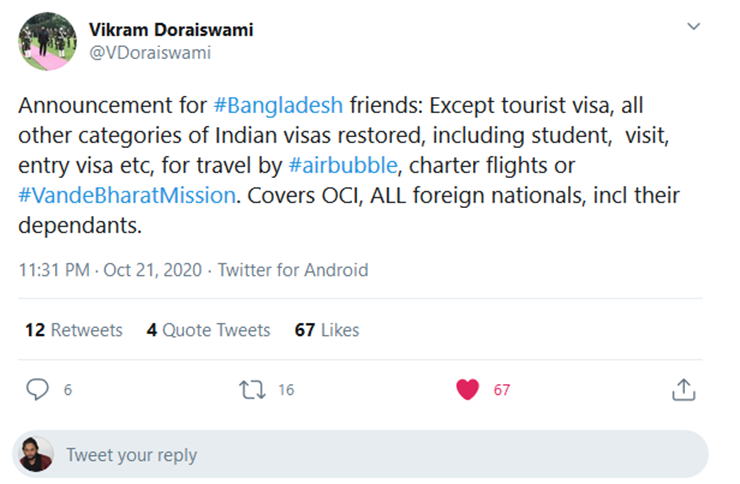Click the retweet arrows icon
Screen dimensions: 740x484
coord(252,390)
